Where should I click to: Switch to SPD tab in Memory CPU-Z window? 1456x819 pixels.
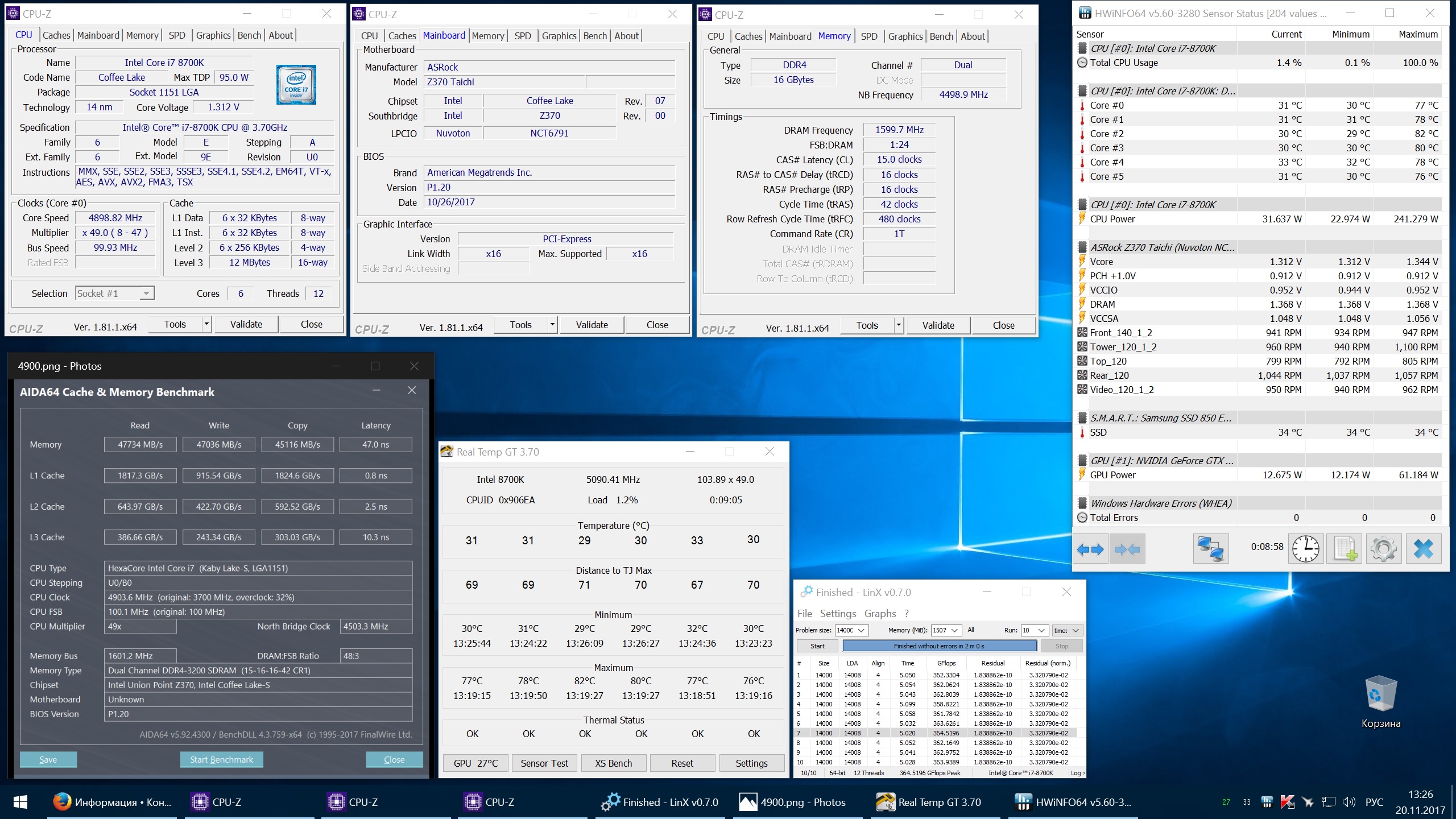tap(868, 36)
